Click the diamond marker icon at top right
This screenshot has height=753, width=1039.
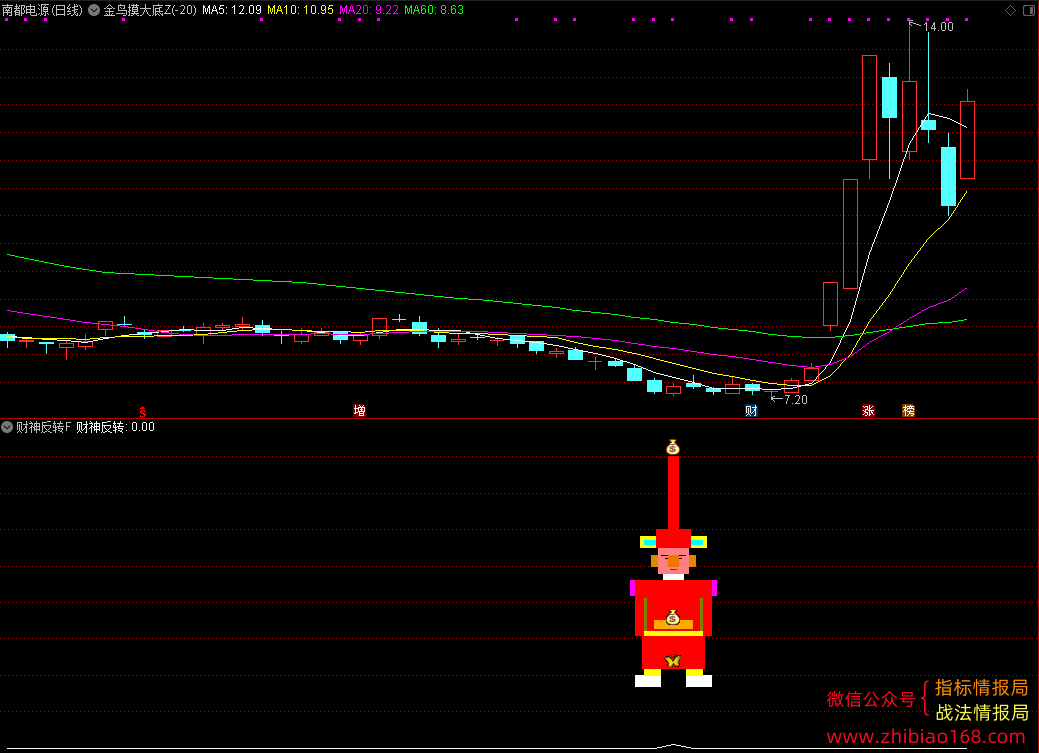pyautogui.click(x=1011, y=10)
